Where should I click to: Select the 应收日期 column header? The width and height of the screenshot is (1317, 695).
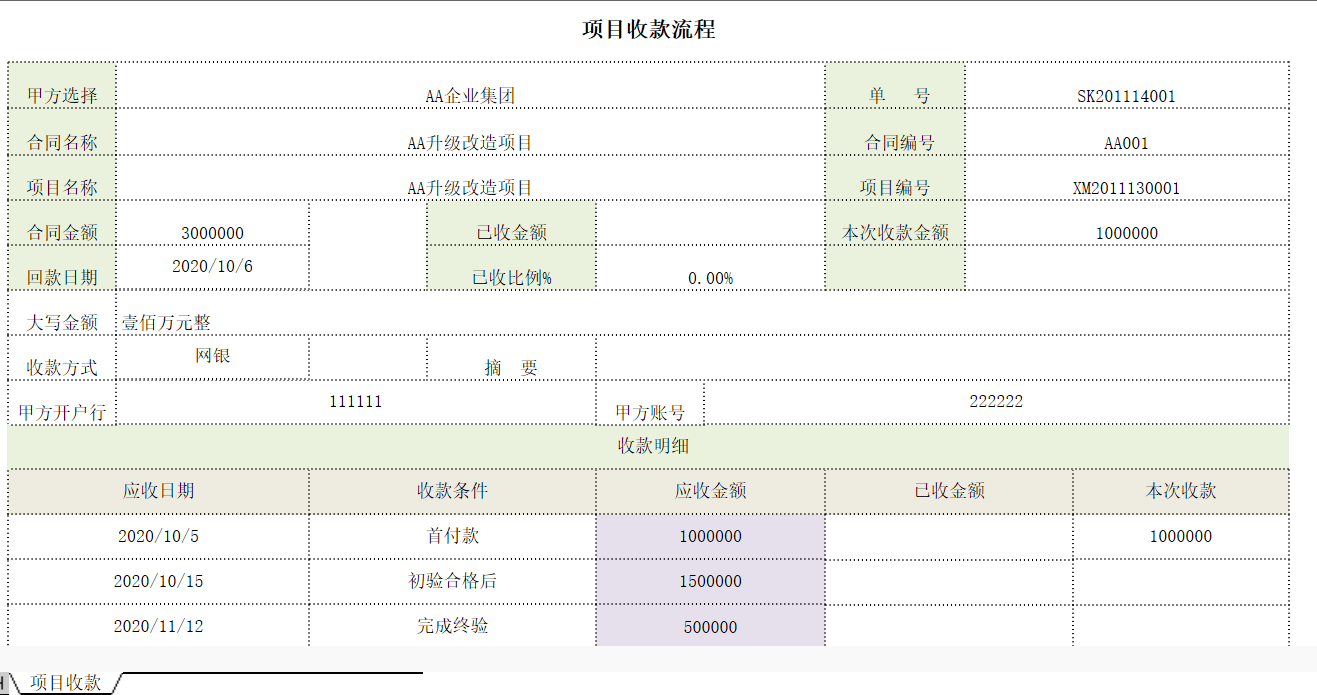tap(157, 491)
